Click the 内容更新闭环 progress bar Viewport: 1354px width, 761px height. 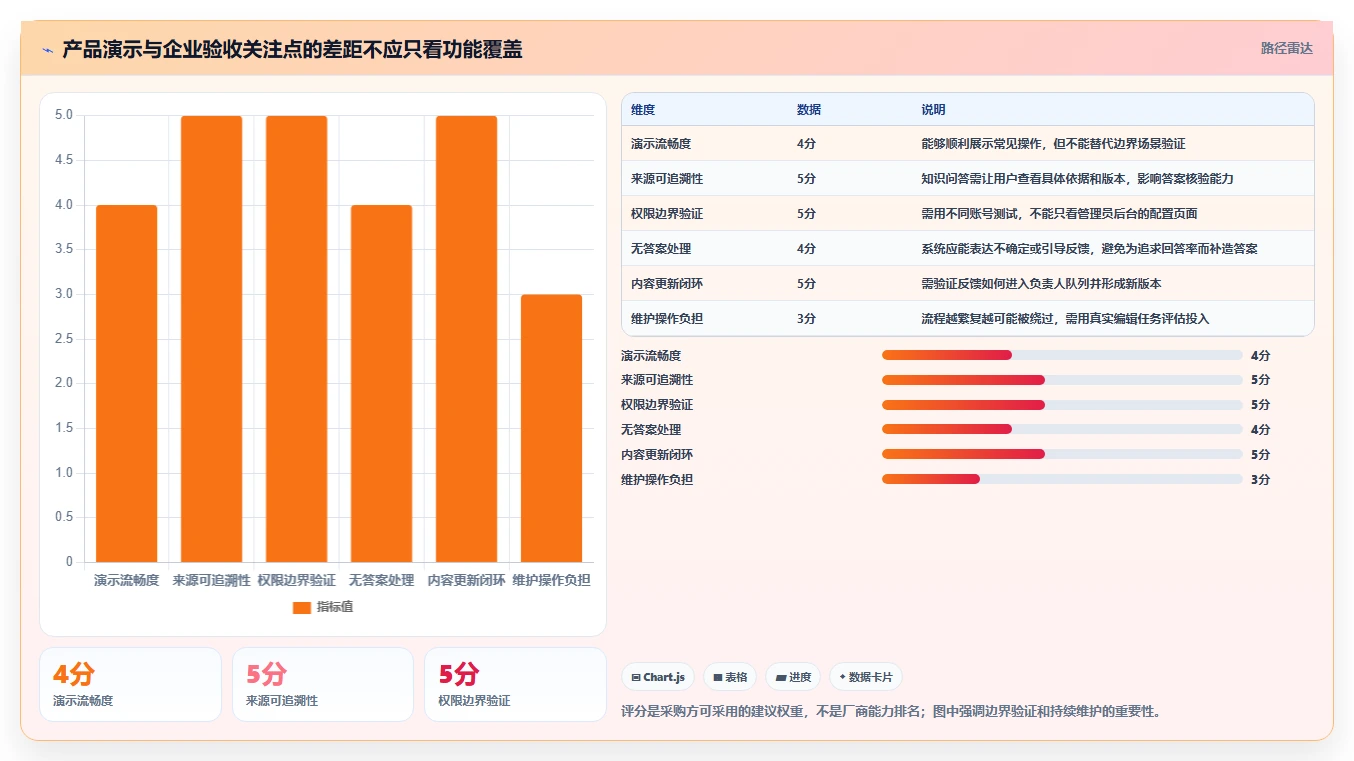[1062, 454]
